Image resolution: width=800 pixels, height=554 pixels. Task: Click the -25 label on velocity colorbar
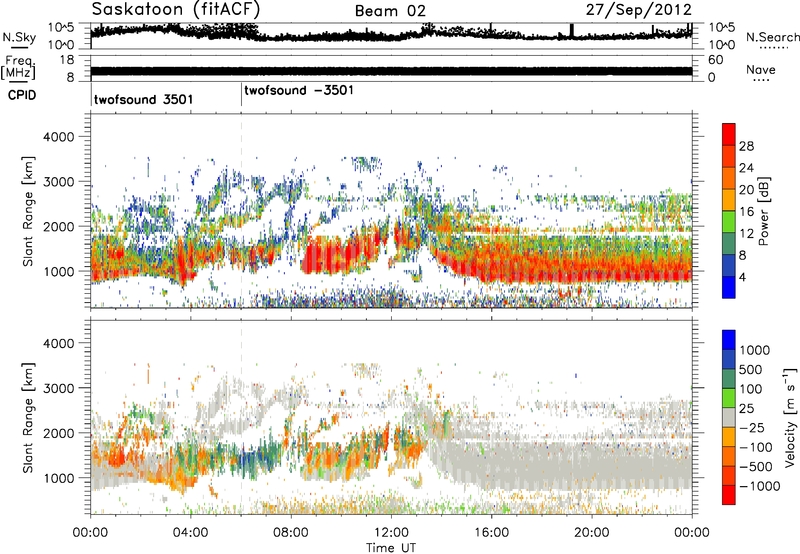(x=754, y=428)
